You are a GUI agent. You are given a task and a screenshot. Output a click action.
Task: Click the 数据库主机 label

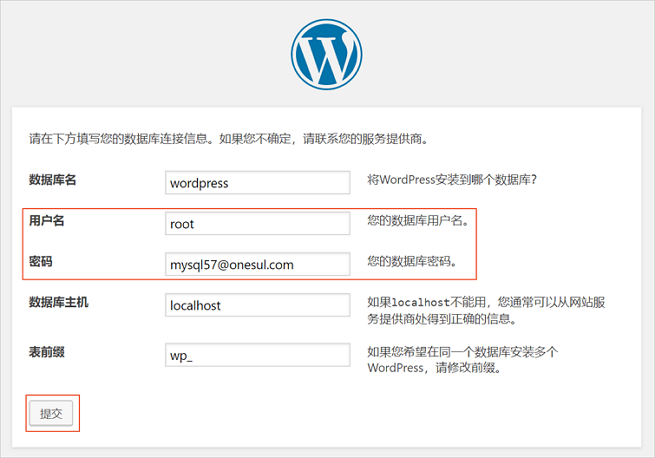(58, 302)
